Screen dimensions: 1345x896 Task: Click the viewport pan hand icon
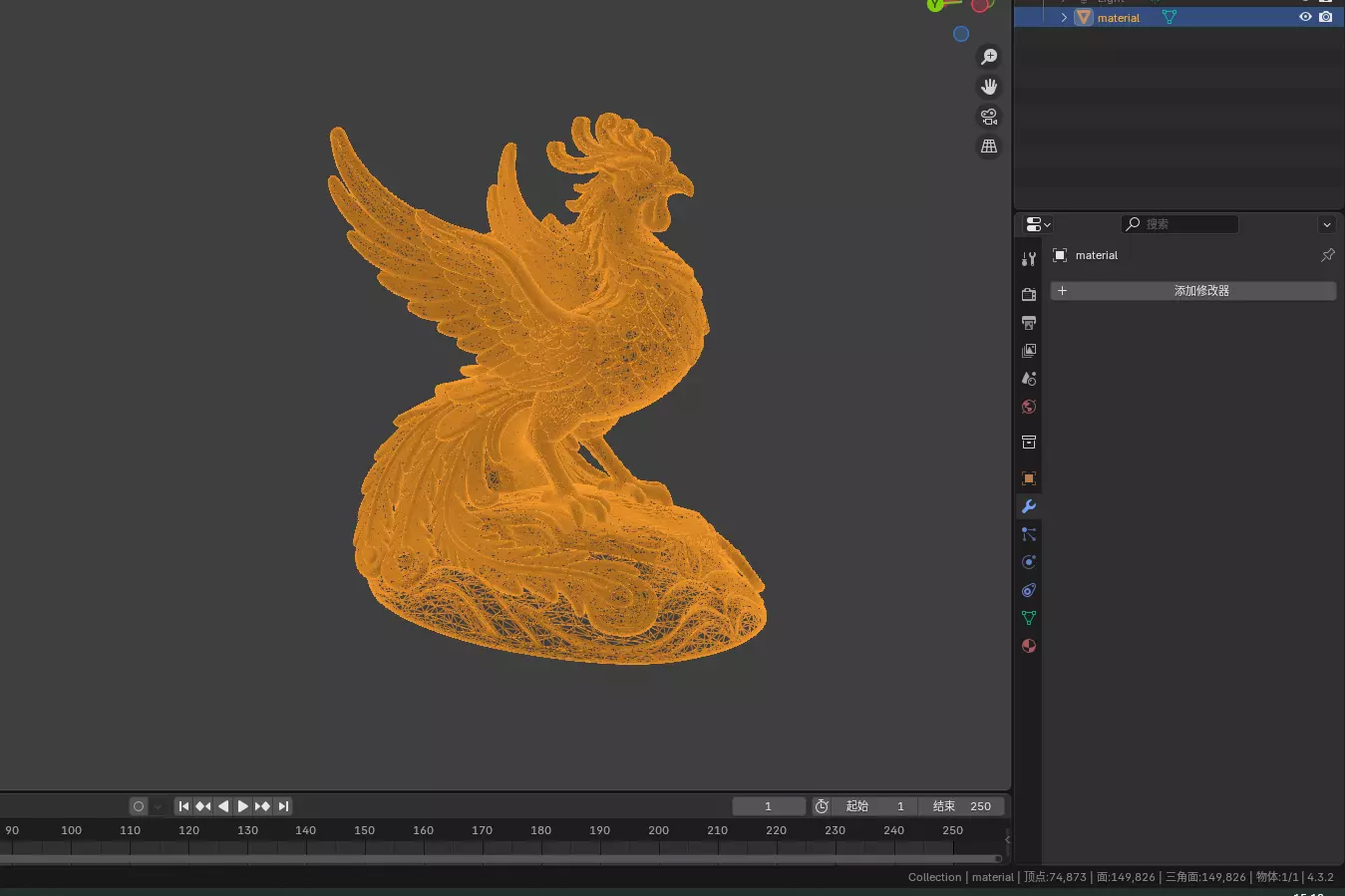coord(989,87)
